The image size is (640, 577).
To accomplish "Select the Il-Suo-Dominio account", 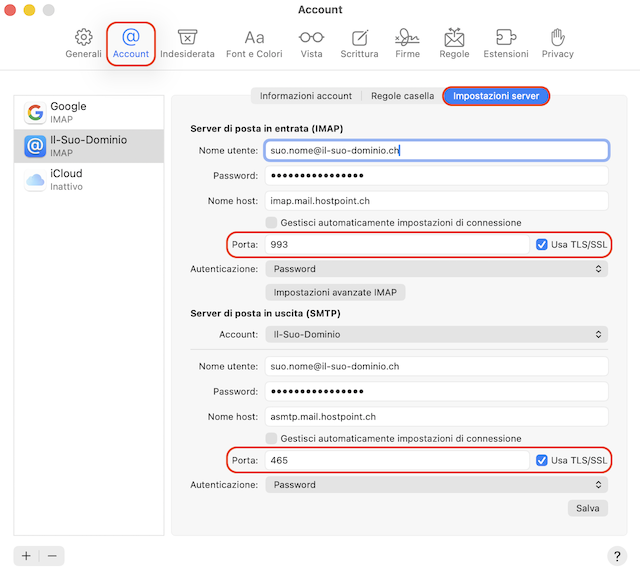I will [89, 146].
